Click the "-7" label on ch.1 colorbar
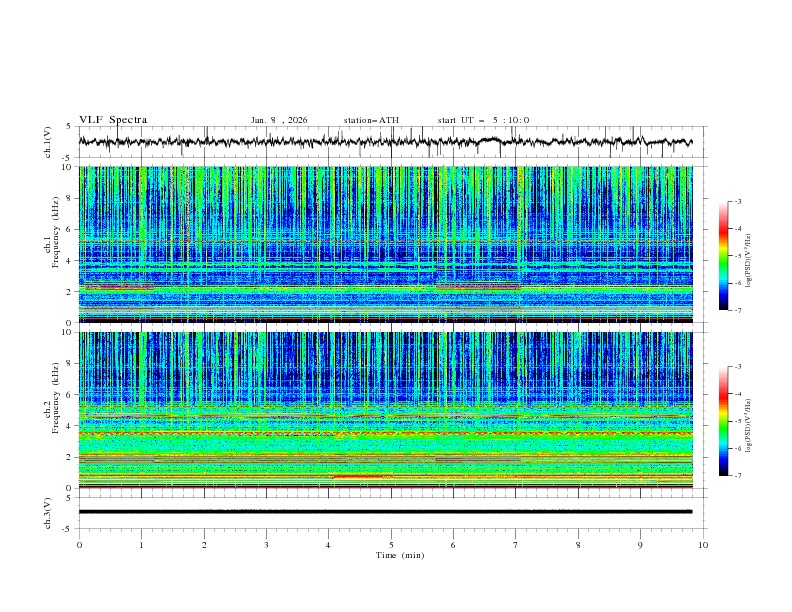 (737, 310)
